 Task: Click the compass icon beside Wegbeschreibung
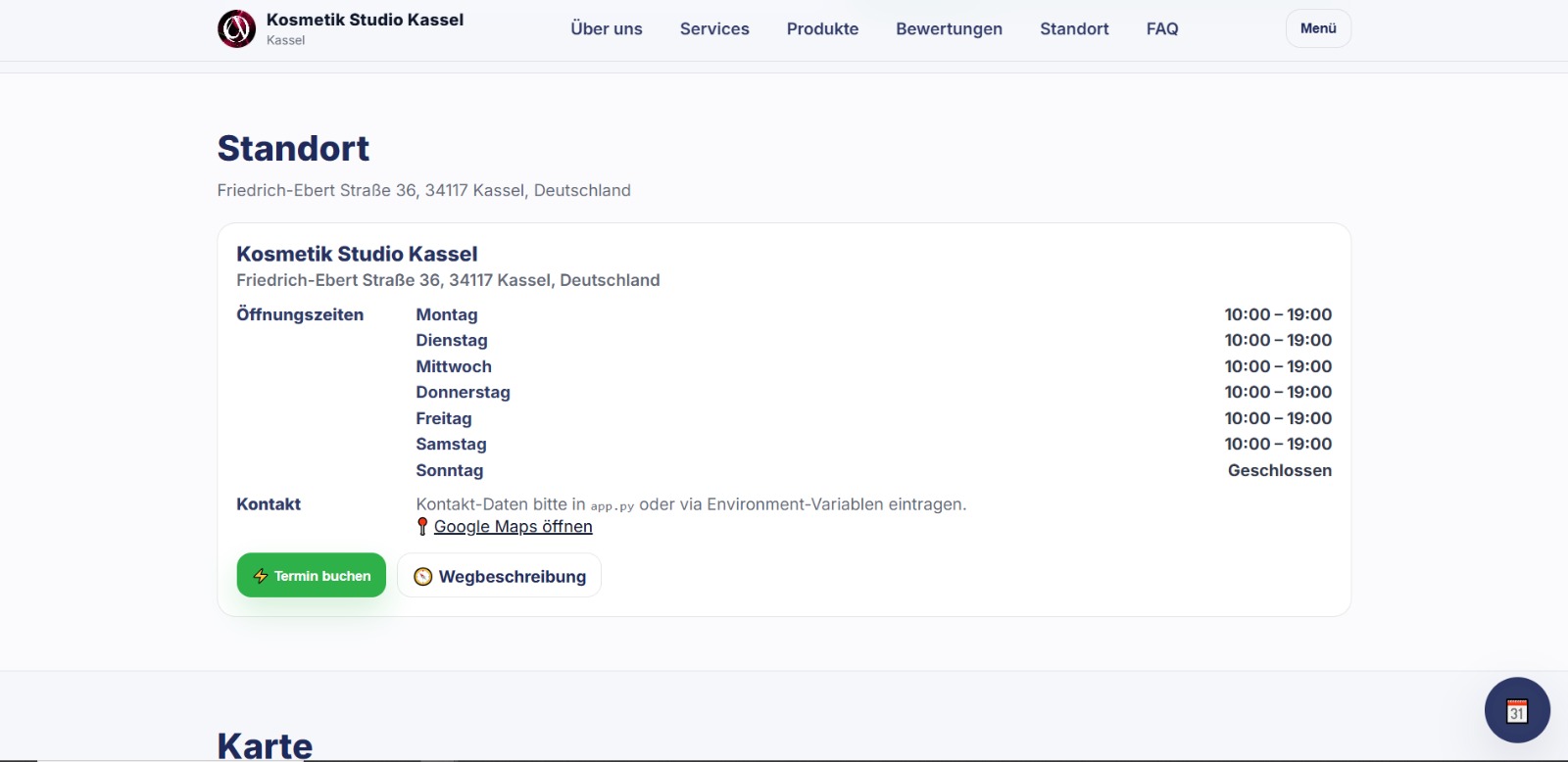point(423,577)
